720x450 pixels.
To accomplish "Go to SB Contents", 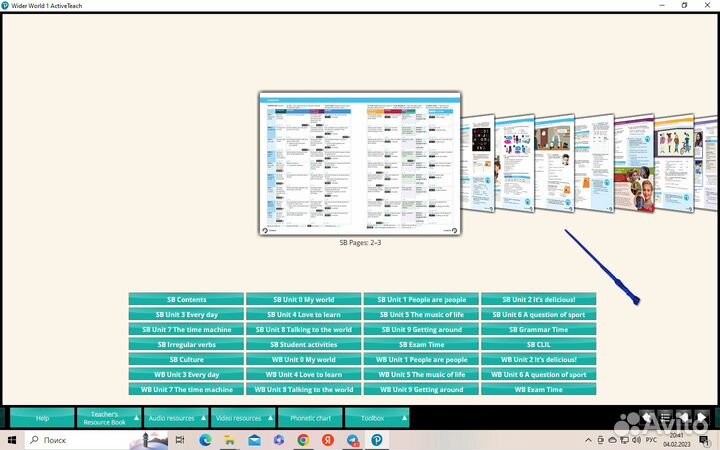I will (186, 299).
